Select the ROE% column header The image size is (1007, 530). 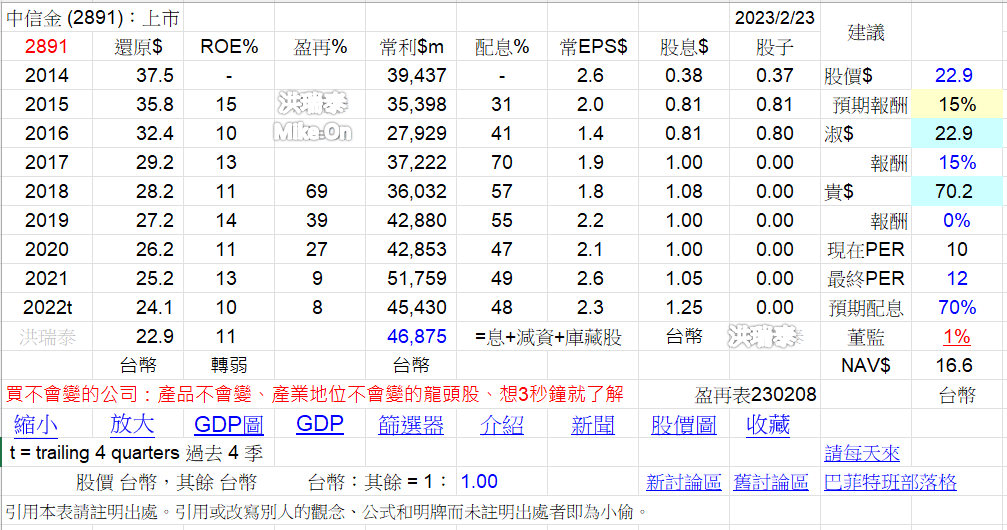tap(229, 47)
